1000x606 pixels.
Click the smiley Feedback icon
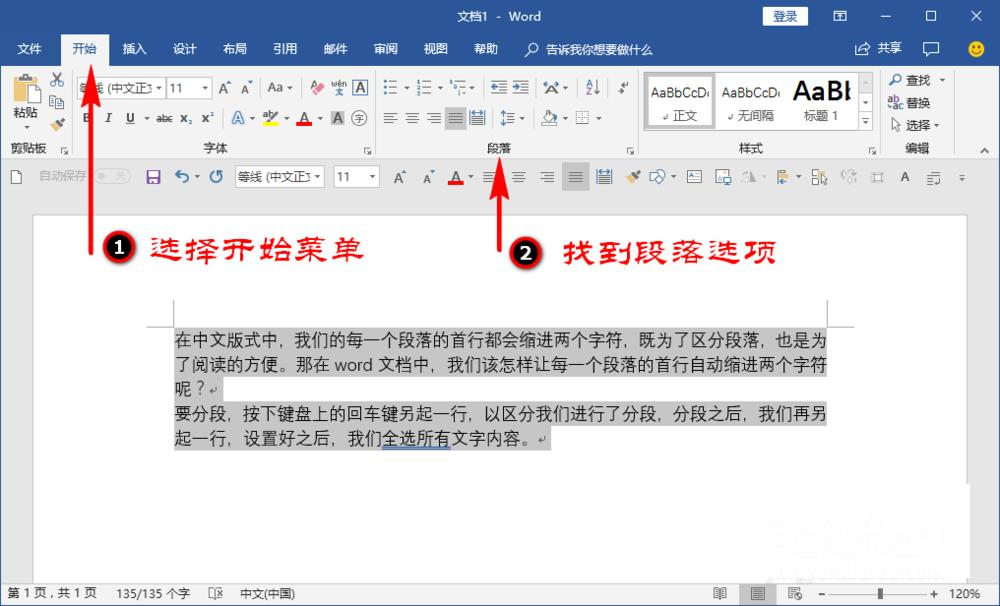click(976, 48)
